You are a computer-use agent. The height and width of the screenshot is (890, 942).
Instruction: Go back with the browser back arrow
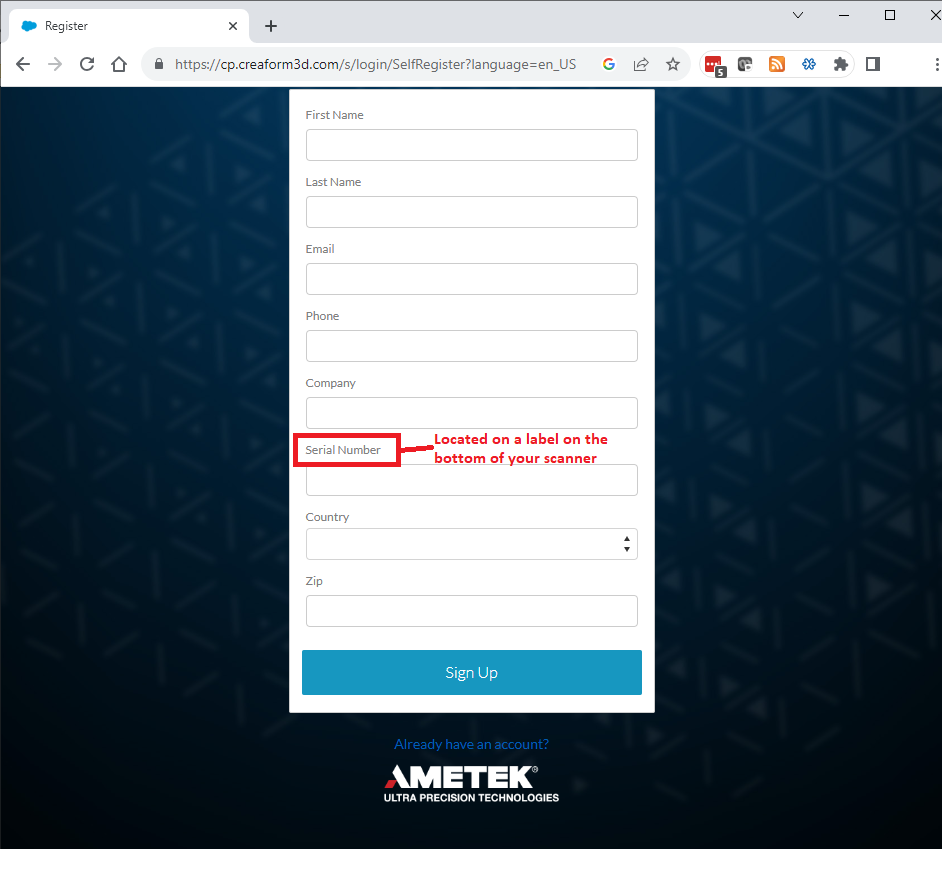pyautogui.click(x=23, y=64)
